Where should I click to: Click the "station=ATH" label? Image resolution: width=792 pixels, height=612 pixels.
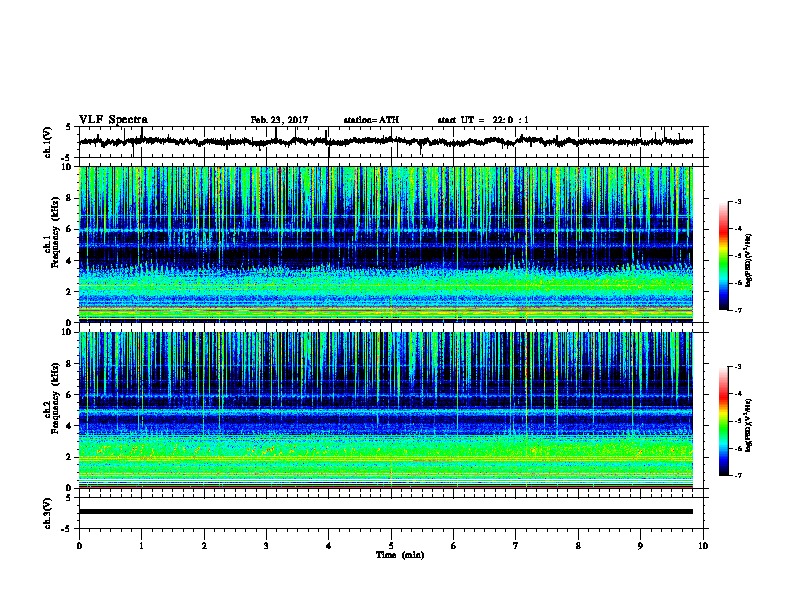coord(371,120)
